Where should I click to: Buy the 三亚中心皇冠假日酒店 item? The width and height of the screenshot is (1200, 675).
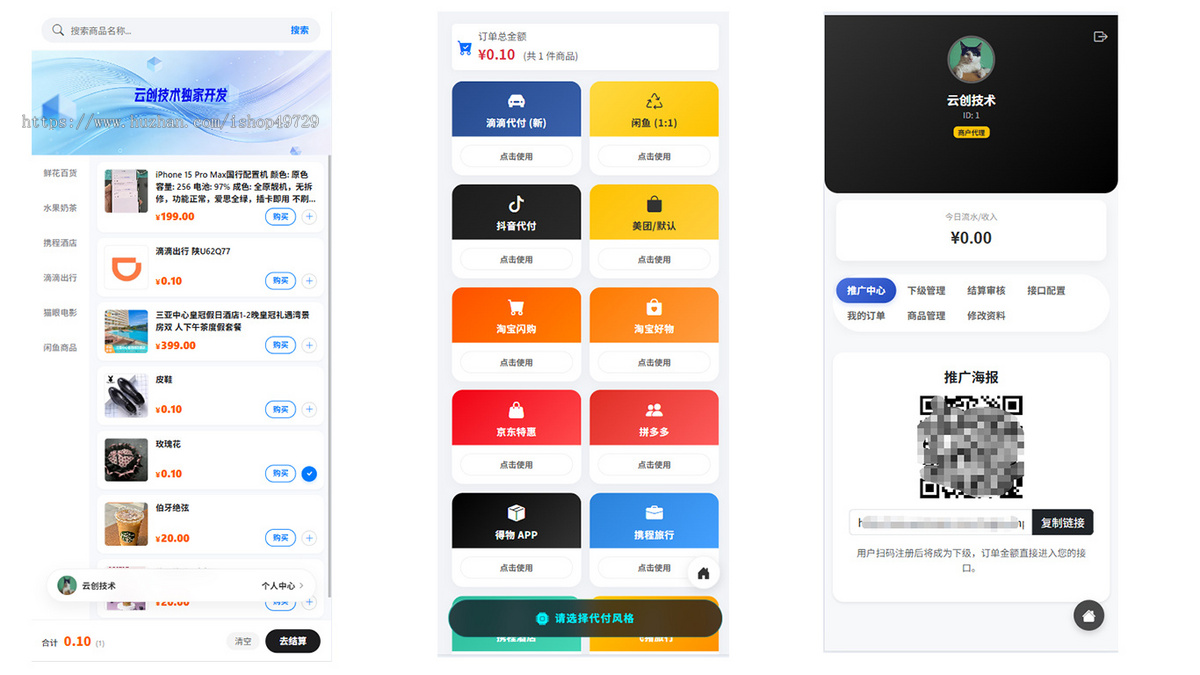280,345
